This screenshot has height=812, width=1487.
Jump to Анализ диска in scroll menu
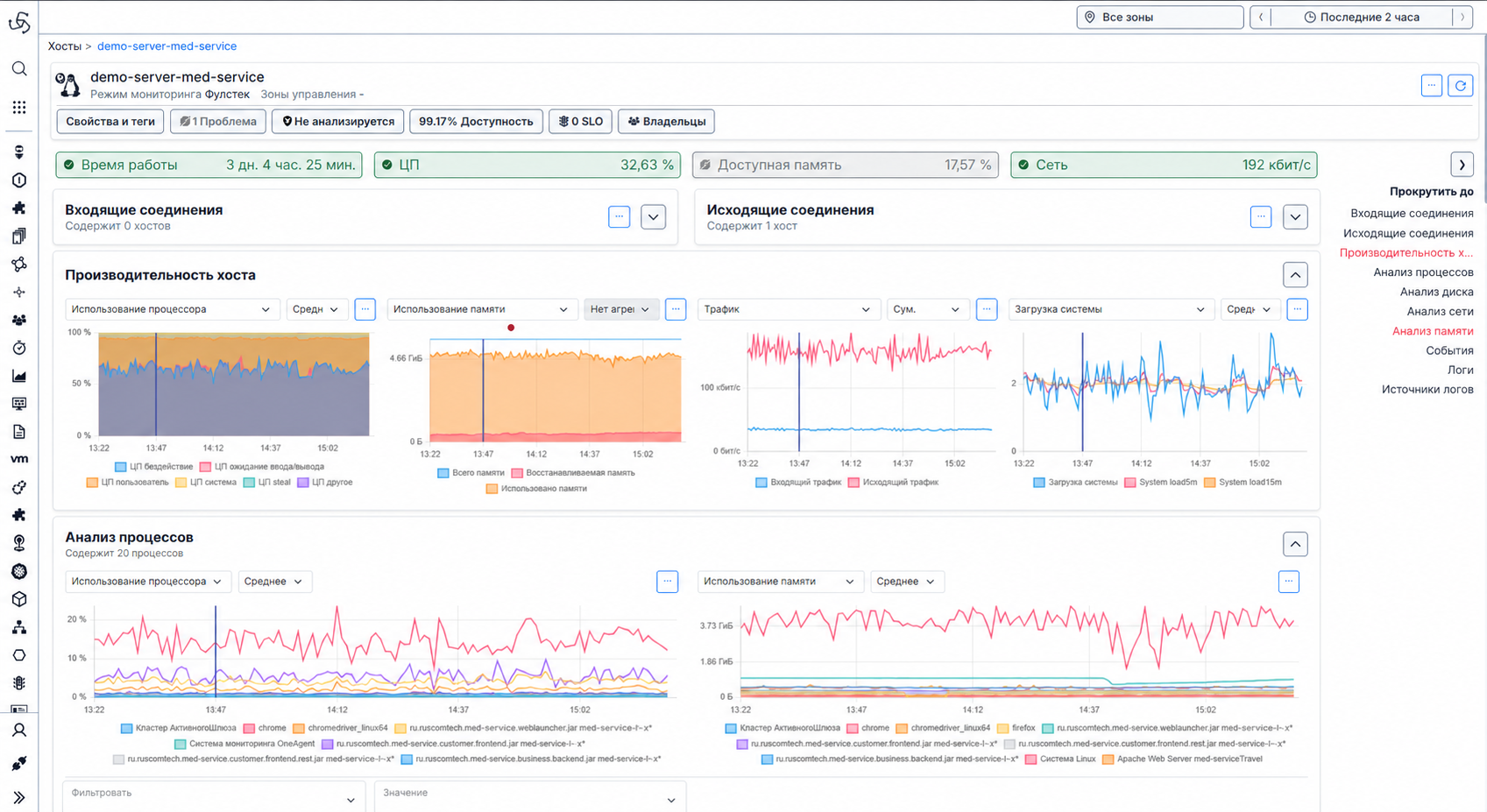1436,292
